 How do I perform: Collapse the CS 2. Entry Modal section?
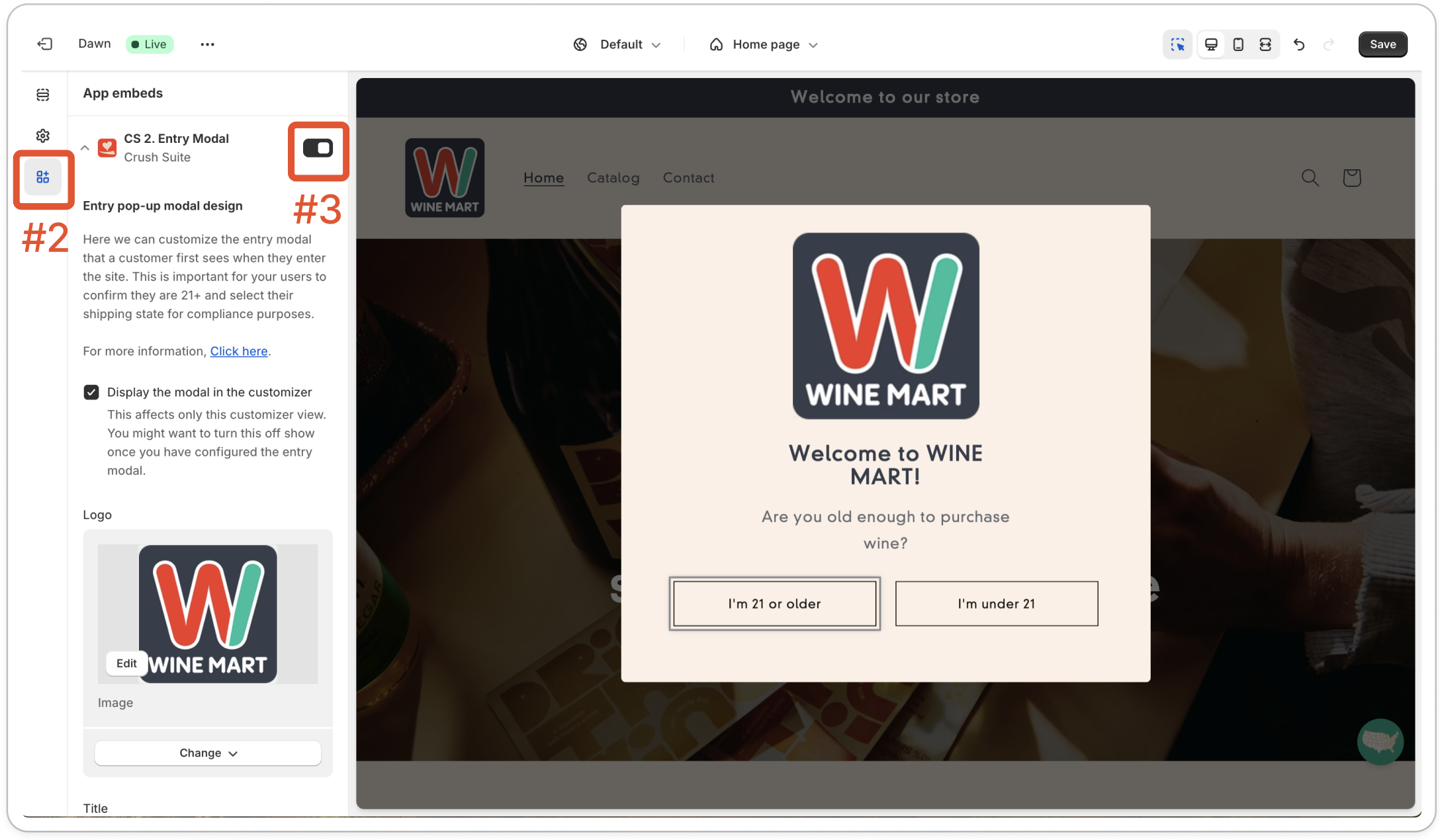tap(85, 148)
